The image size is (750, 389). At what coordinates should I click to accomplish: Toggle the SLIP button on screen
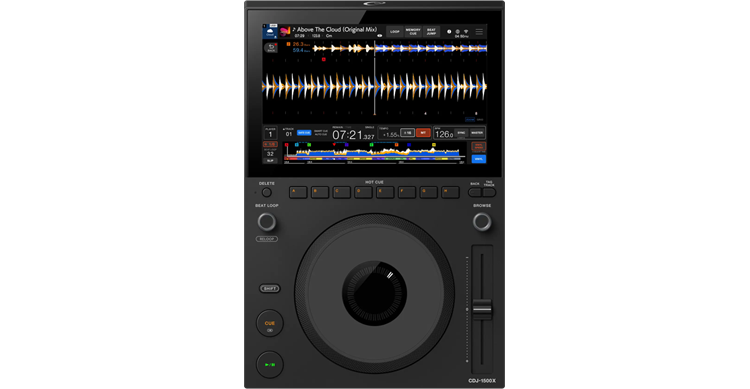[x=270, y=161]
